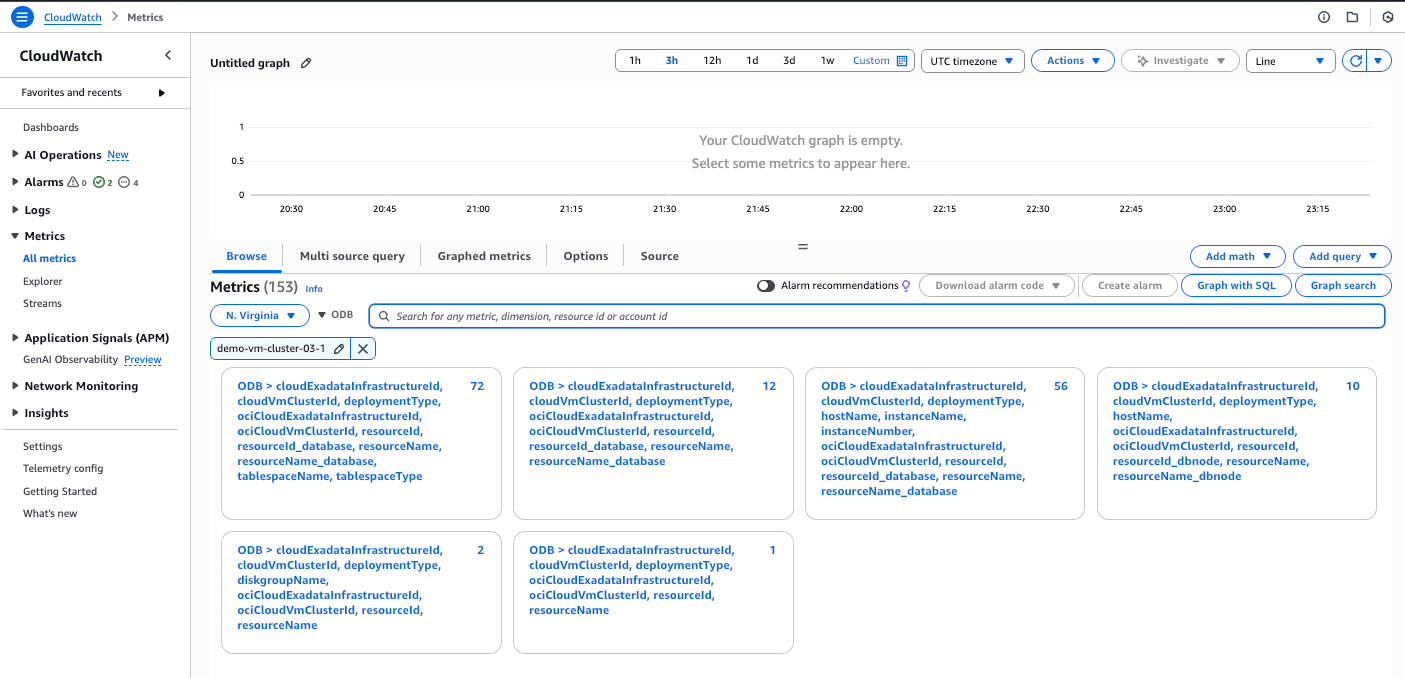
Task: Click the info icon in the top bar
Action: pos(1323,16)
